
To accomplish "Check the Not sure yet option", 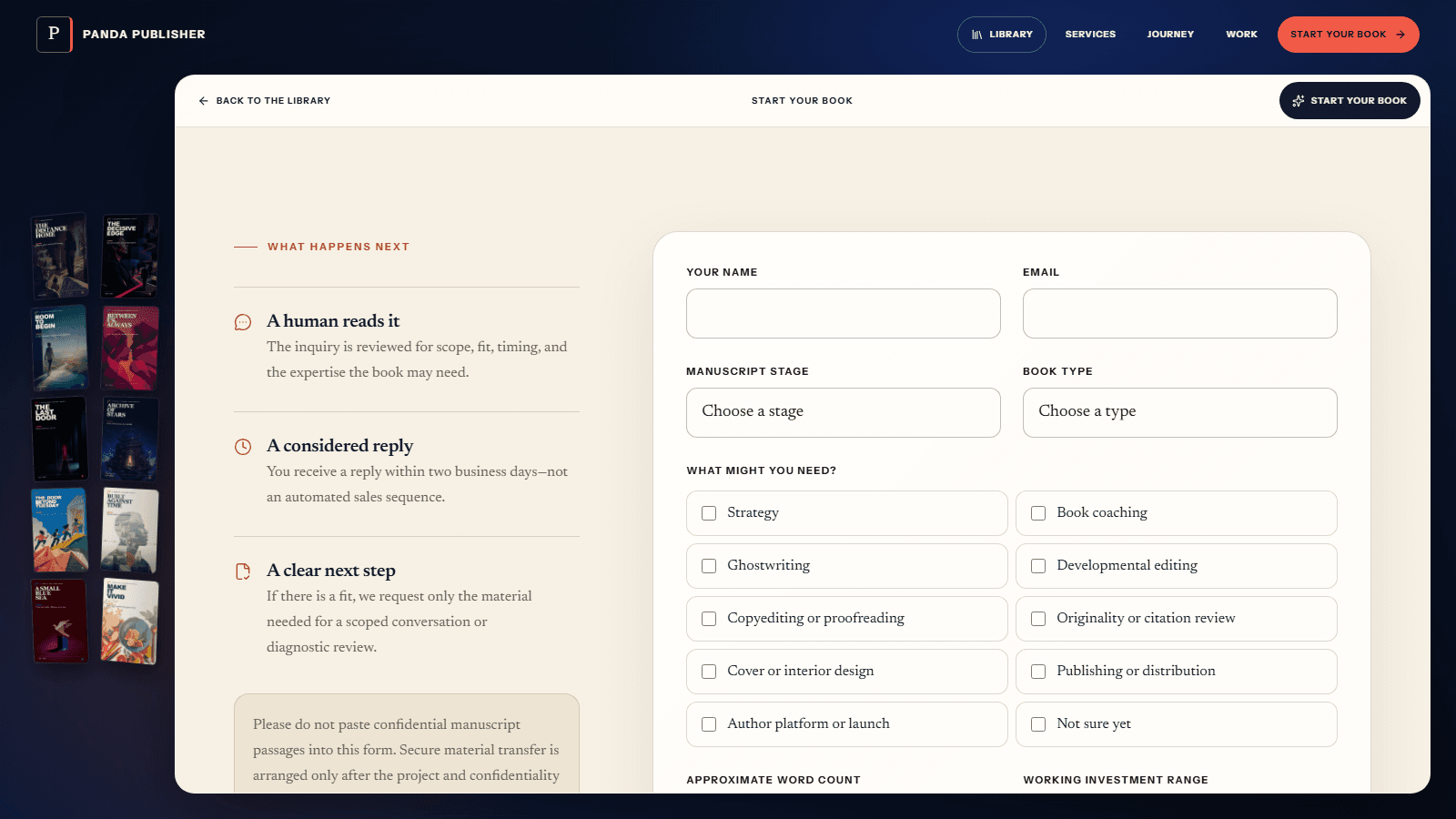I will click(1038, 724).
